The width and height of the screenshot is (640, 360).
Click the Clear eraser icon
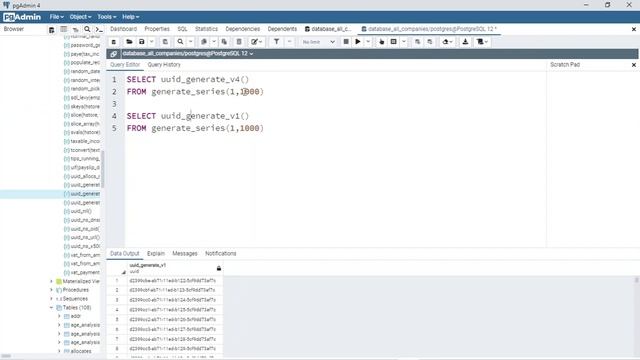[x=446, y=42]
